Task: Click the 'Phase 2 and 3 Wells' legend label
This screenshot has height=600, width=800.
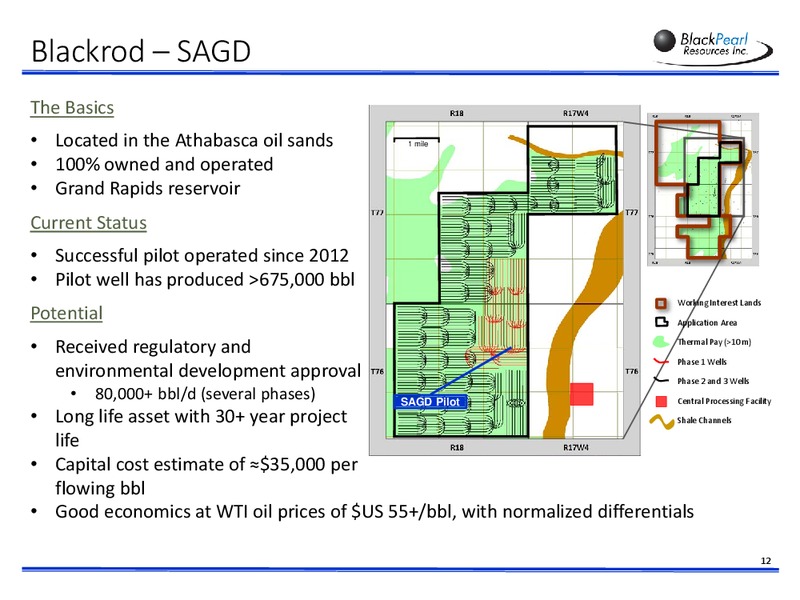Action: (x=713, y=381)
